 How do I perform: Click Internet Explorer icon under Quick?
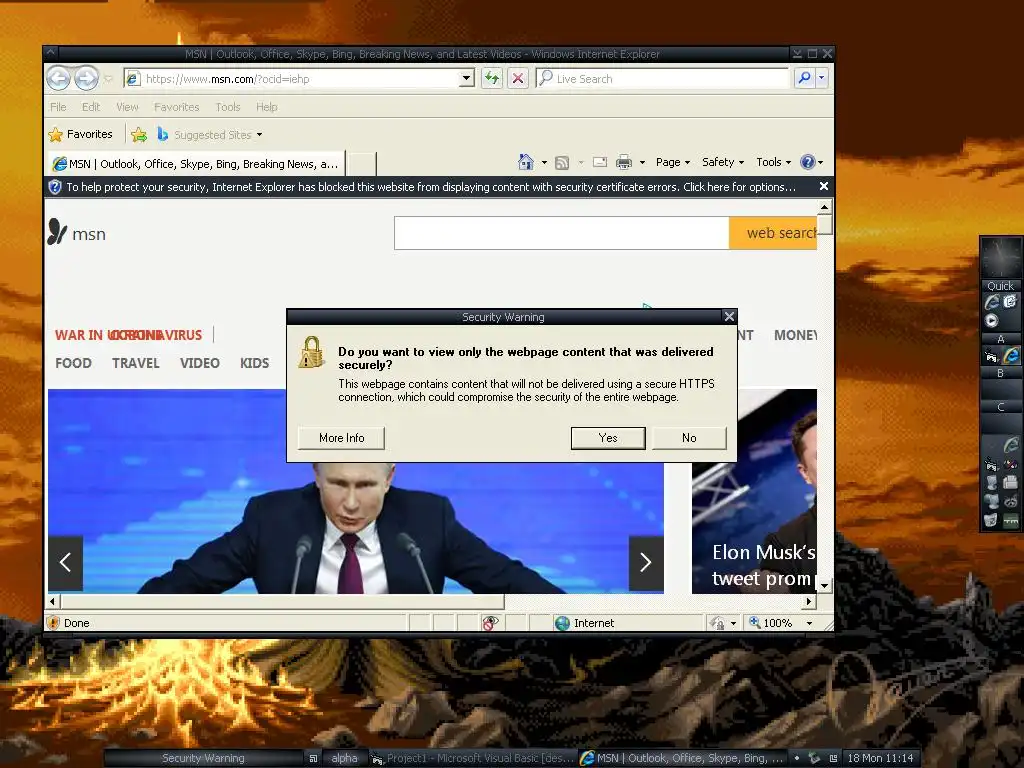tap(992, 302)
